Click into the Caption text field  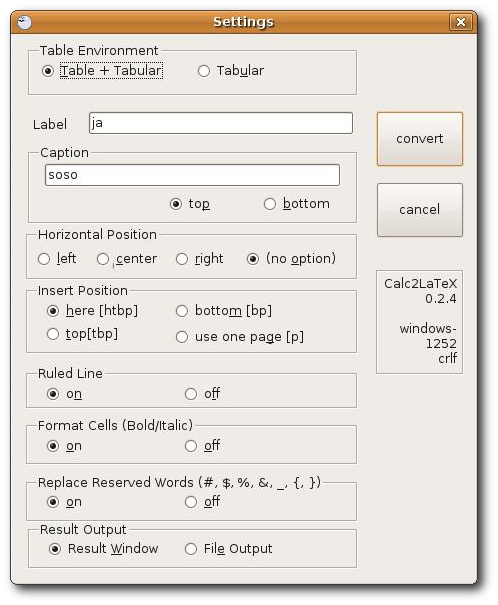pyautogui.click(x=192, y=175)
